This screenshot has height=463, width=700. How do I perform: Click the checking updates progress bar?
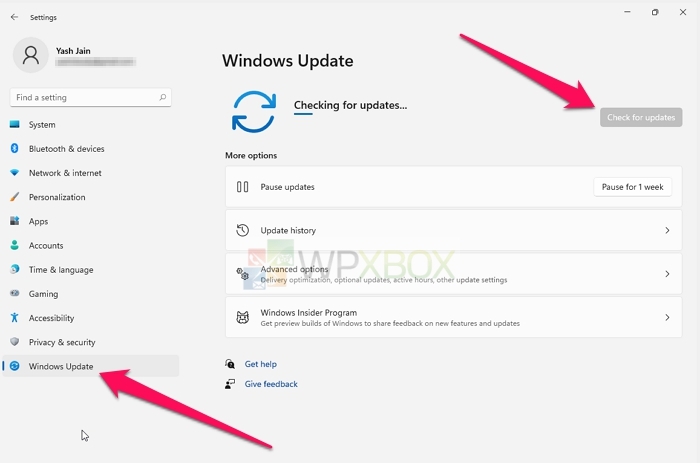tap(303, 114)
